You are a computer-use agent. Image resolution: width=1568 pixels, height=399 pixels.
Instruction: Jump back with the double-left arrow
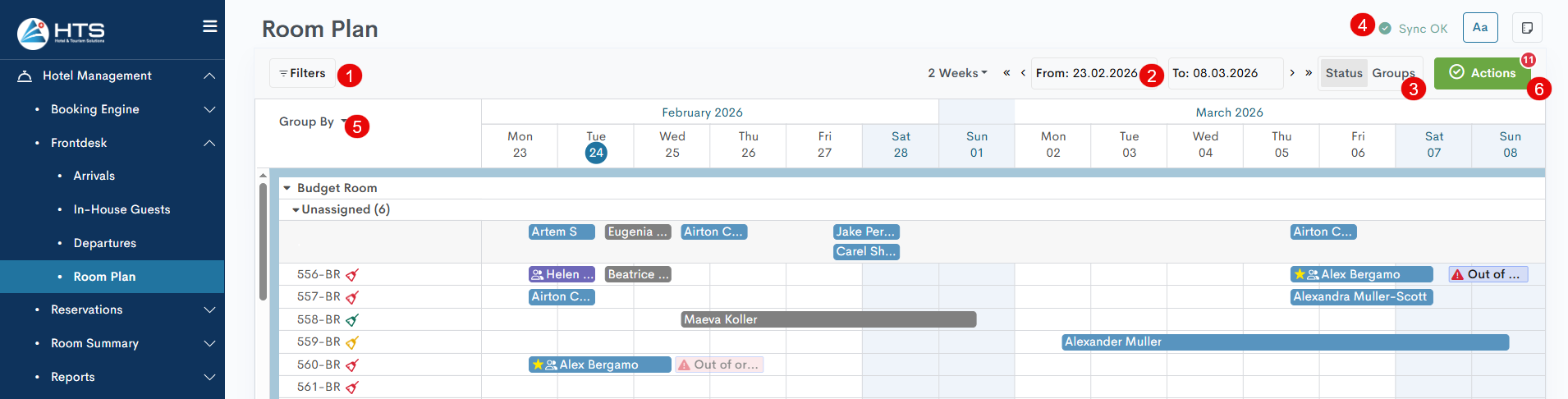tap(1006, 73)
